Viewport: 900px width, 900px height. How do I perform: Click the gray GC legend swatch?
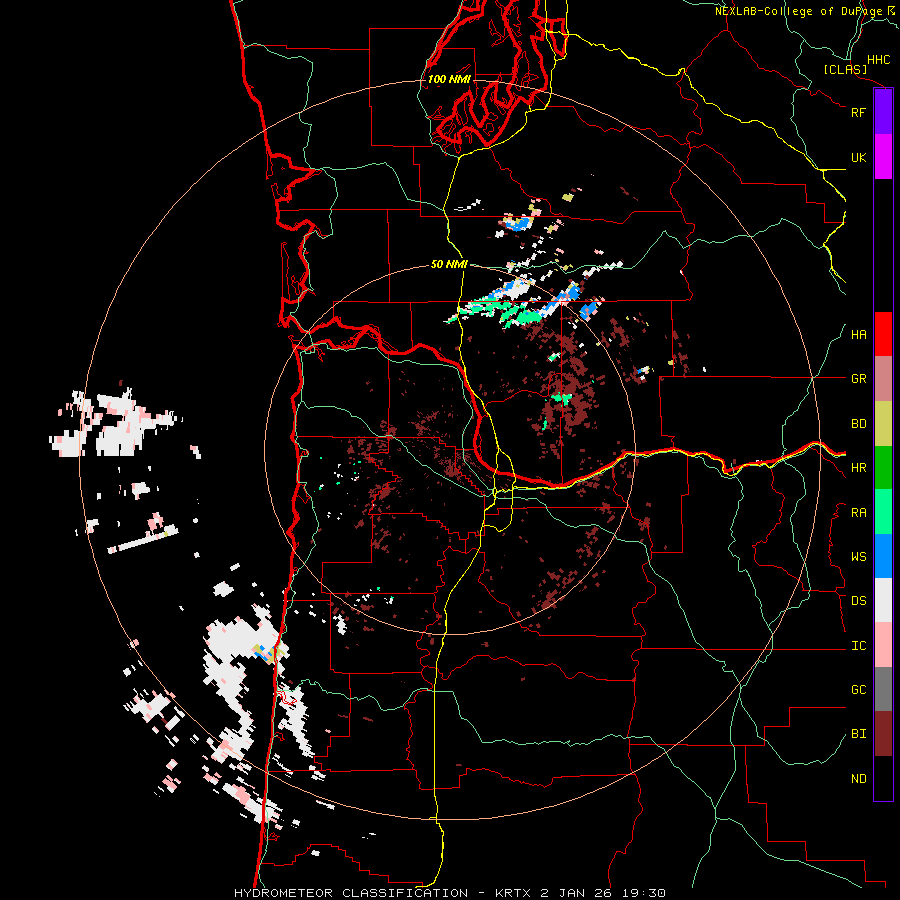pyautogui.click(x=883, y=689)
